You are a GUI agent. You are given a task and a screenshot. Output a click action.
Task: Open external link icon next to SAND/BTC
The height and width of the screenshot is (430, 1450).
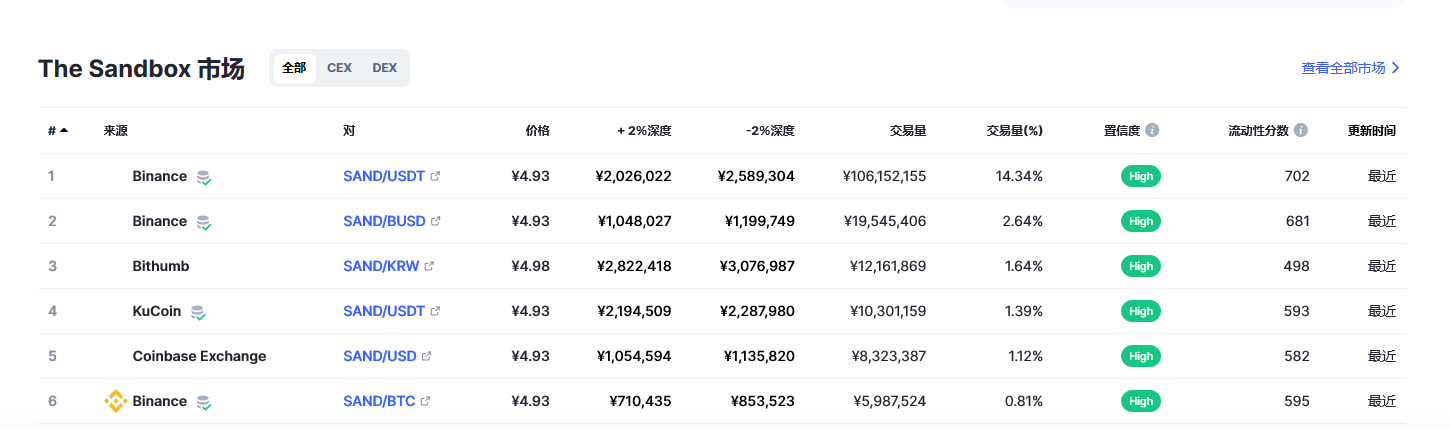425,401
